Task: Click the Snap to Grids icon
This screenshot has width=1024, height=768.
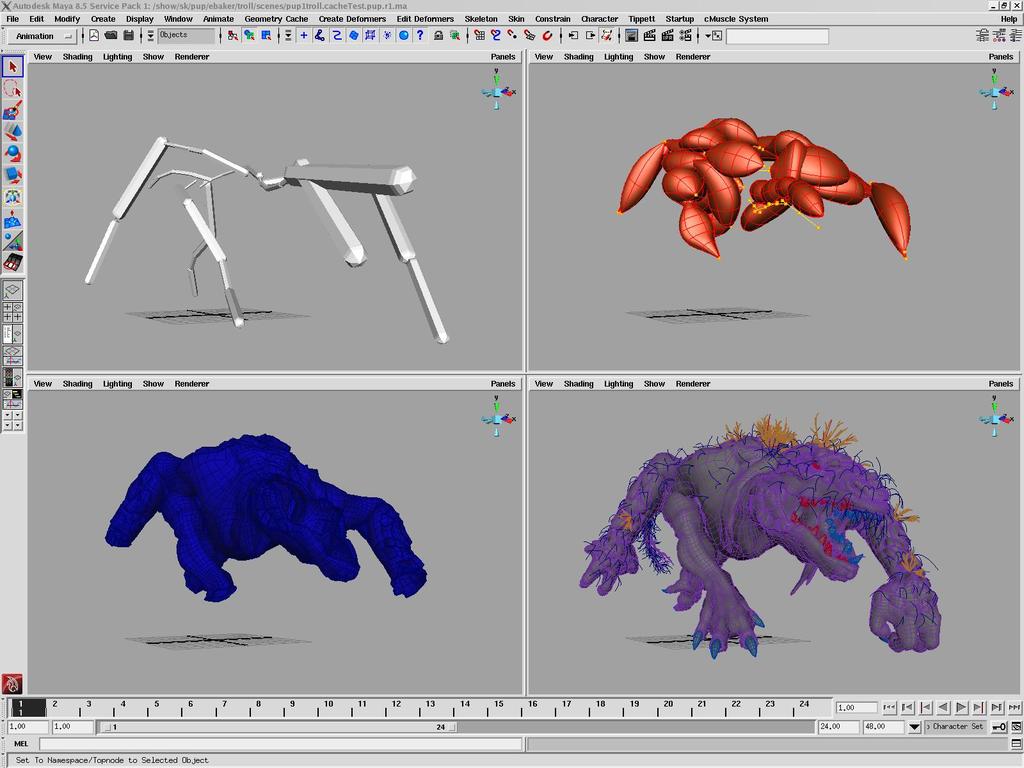Action: 479,35
